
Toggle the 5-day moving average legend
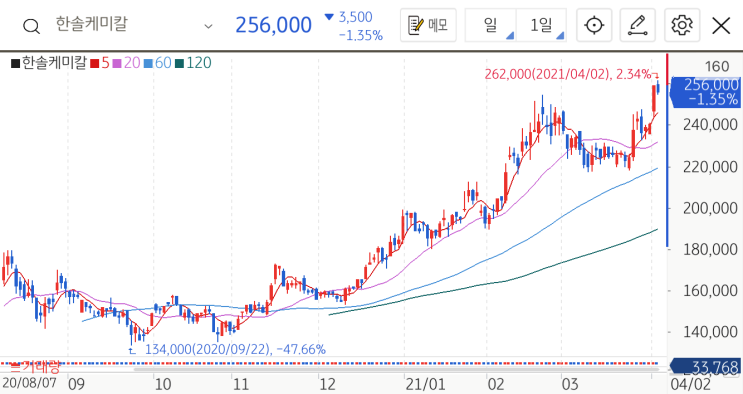click(100, 63)
